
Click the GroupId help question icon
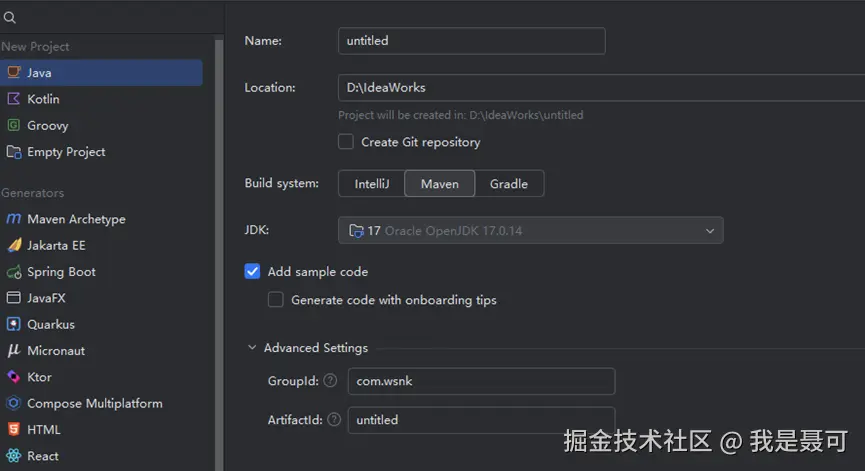[330, 381]
